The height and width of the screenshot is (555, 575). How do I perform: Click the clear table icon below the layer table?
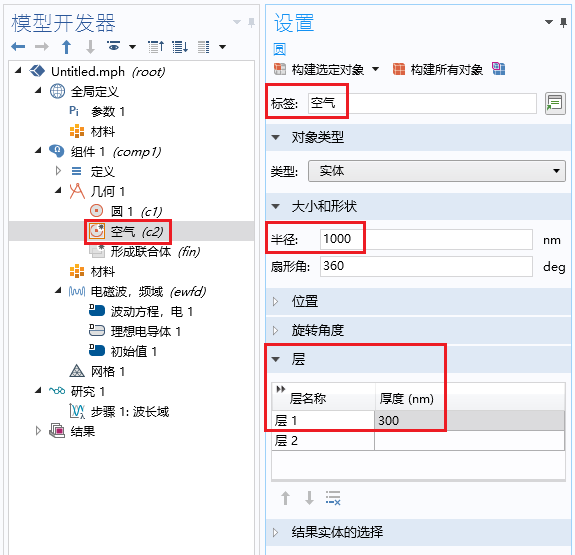[x=333, y=498]
